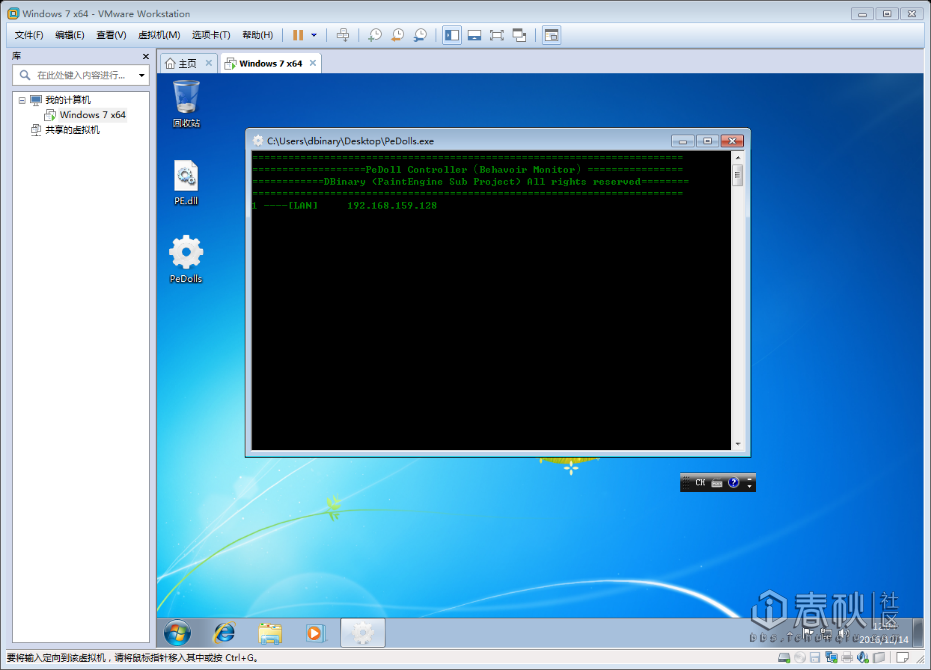The width and height of the screenshot is (931, 670).
Task: Click the printer status icon
Action: click(847, 658)
